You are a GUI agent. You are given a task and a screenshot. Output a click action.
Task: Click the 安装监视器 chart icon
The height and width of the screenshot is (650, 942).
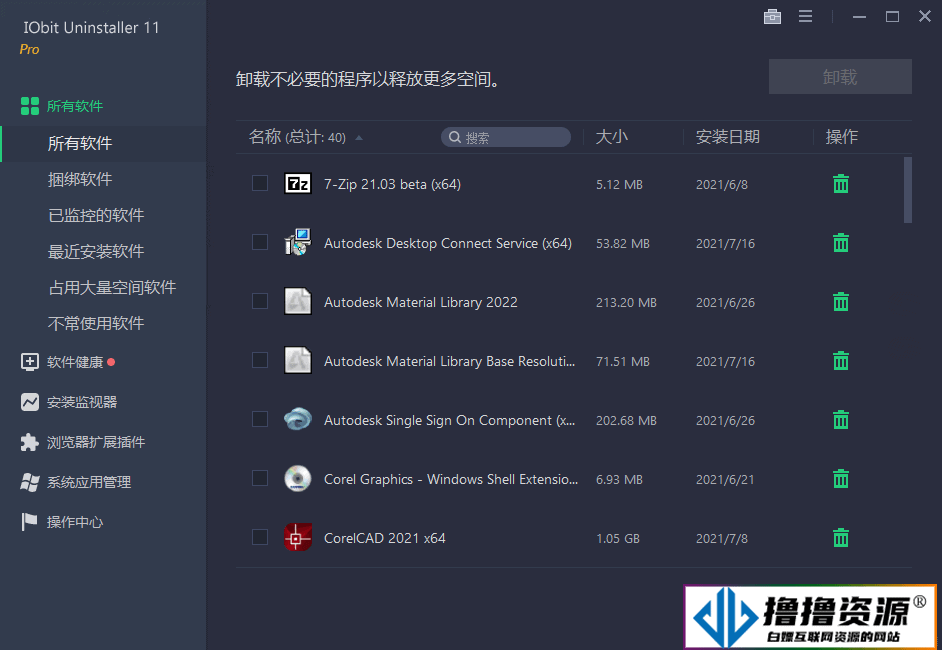point(29,402)
